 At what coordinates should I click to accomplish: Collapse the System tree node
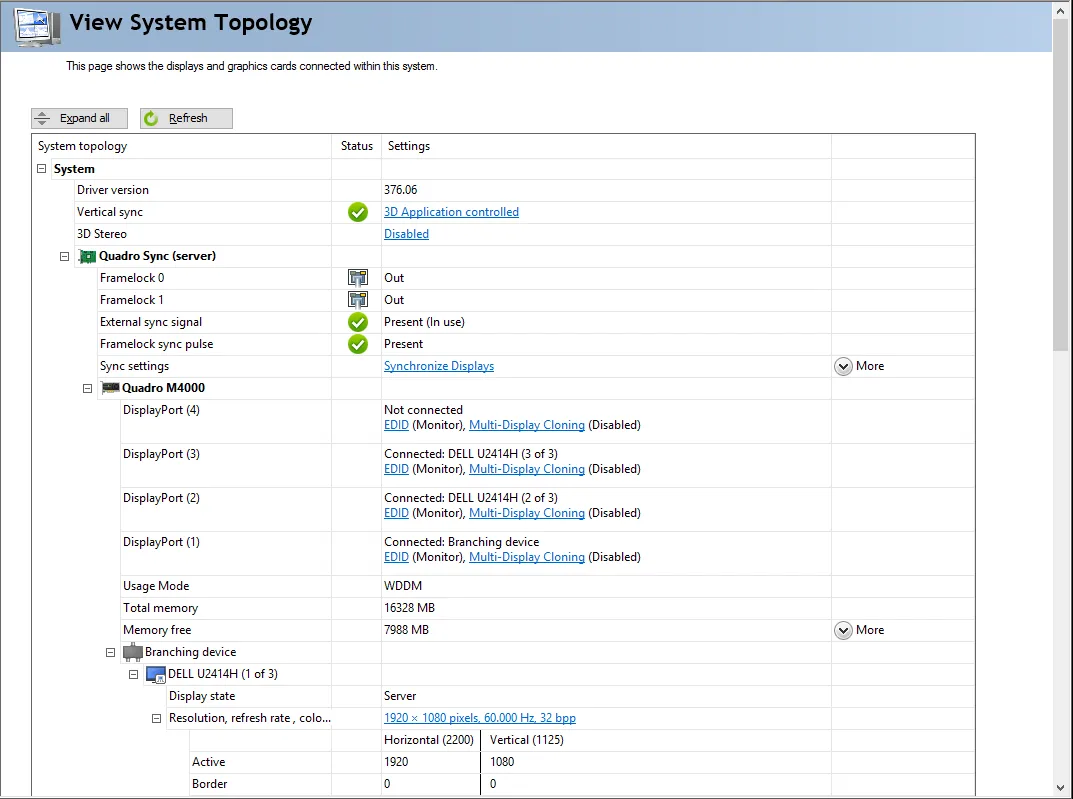[x=42, y=169]
